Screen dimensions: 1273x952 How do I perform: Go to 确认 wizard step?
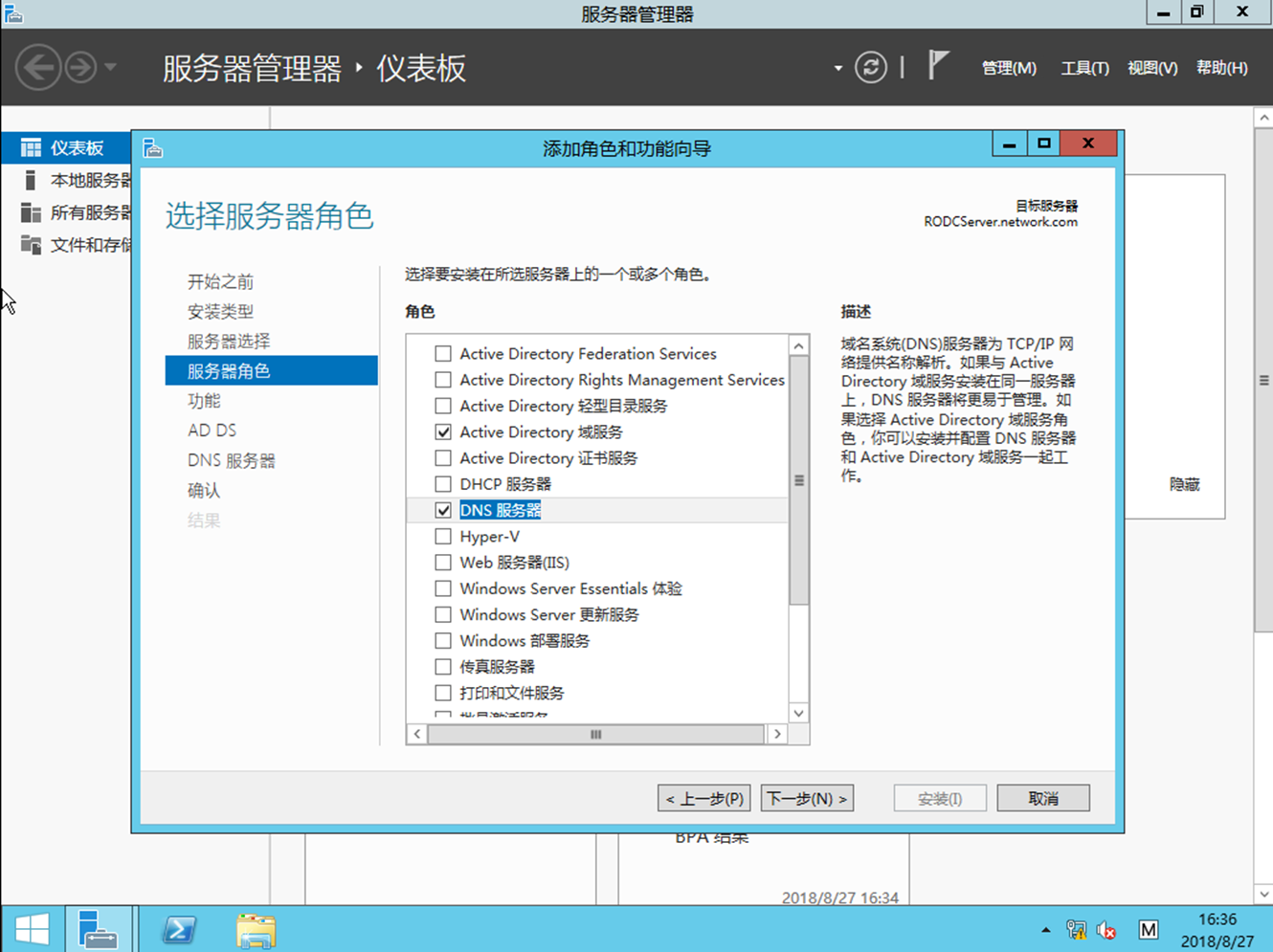204,490
